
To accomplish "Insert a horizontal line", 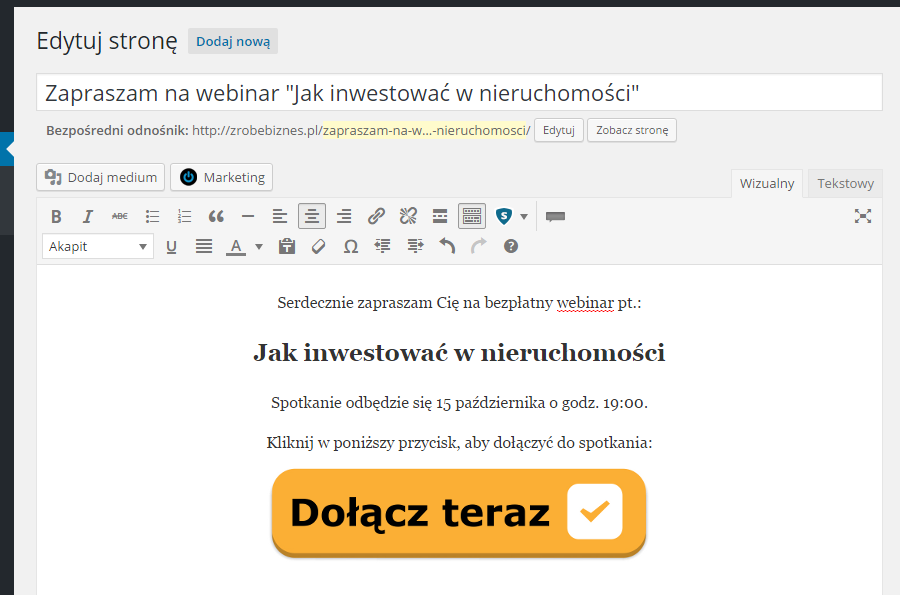I will [x=248, y=216].
